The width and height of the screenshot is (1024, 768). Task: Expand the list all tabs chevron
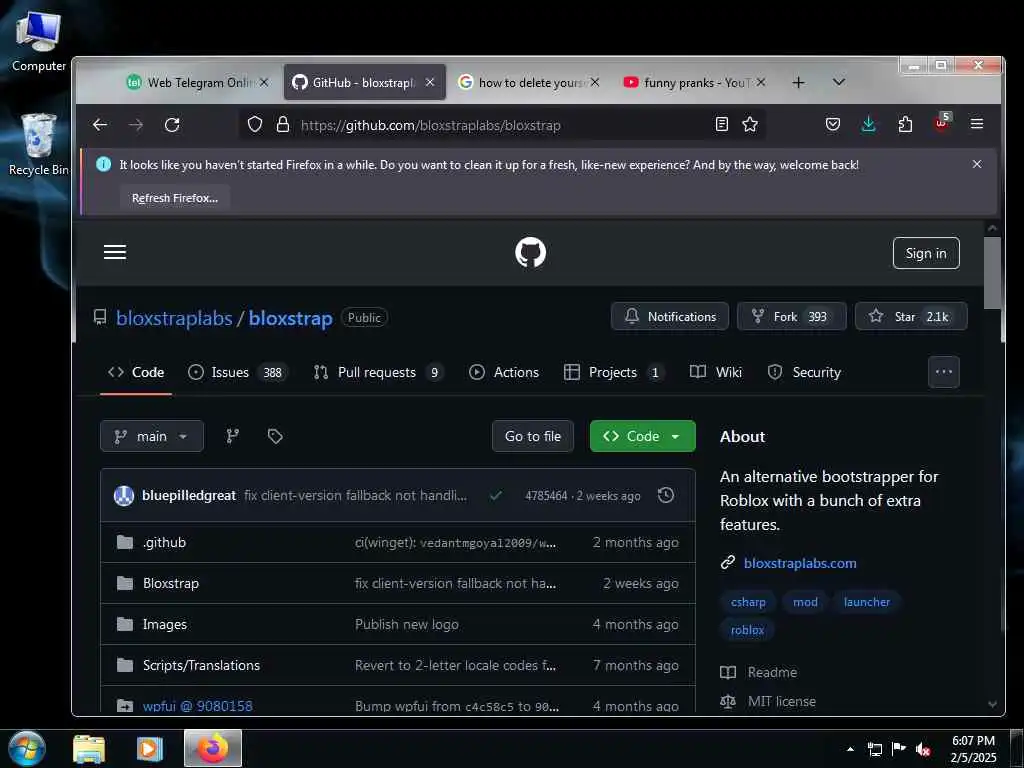tap(839, 82)
